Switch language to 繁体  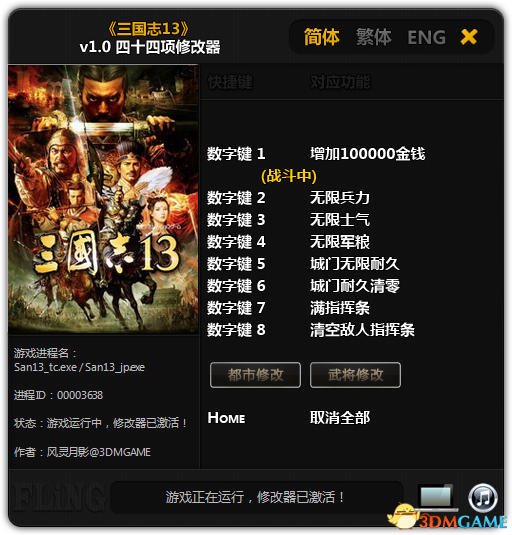[374, 37]
